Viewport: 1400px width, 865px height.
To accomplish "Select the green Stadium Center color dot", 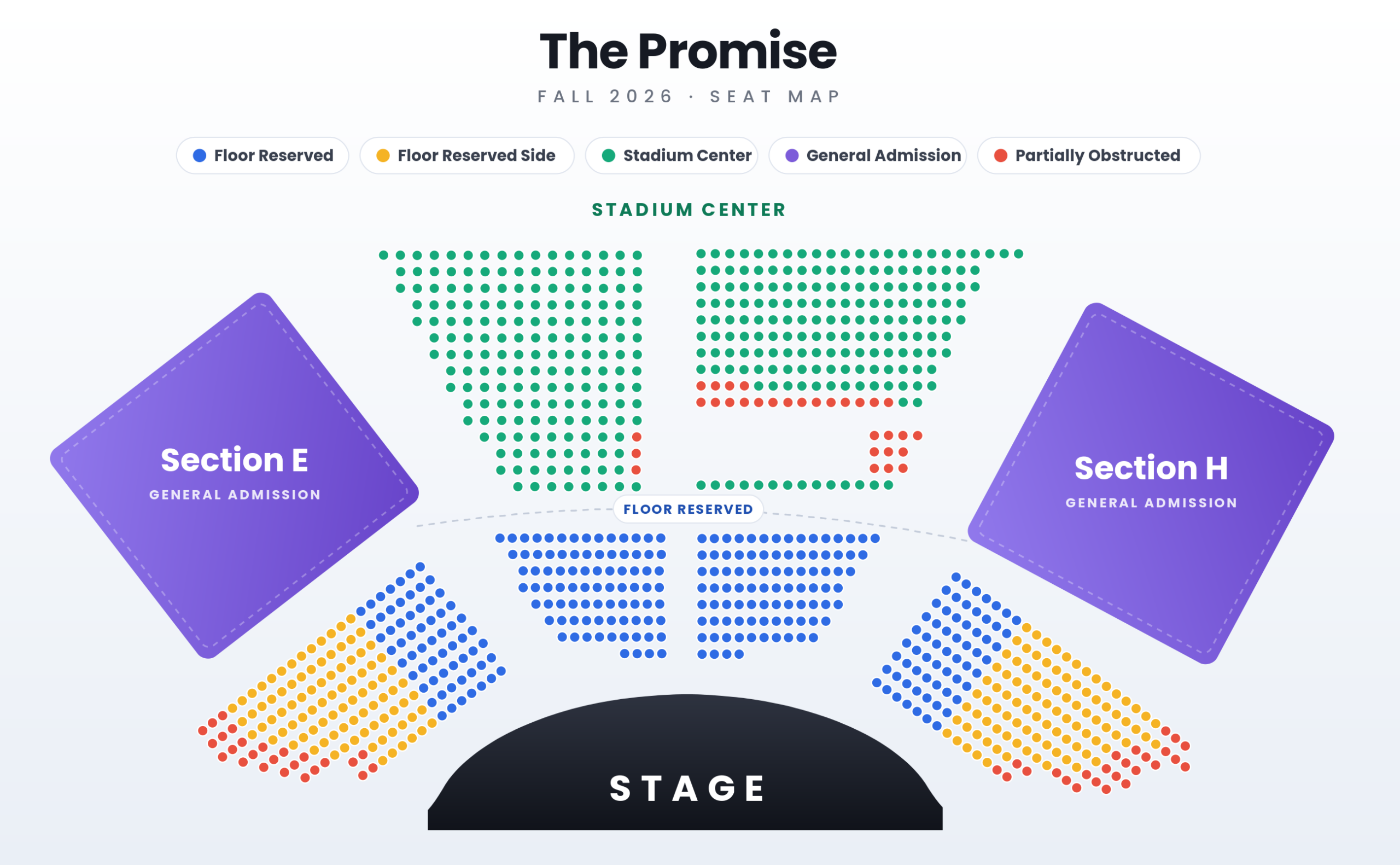I will [609, 155].
